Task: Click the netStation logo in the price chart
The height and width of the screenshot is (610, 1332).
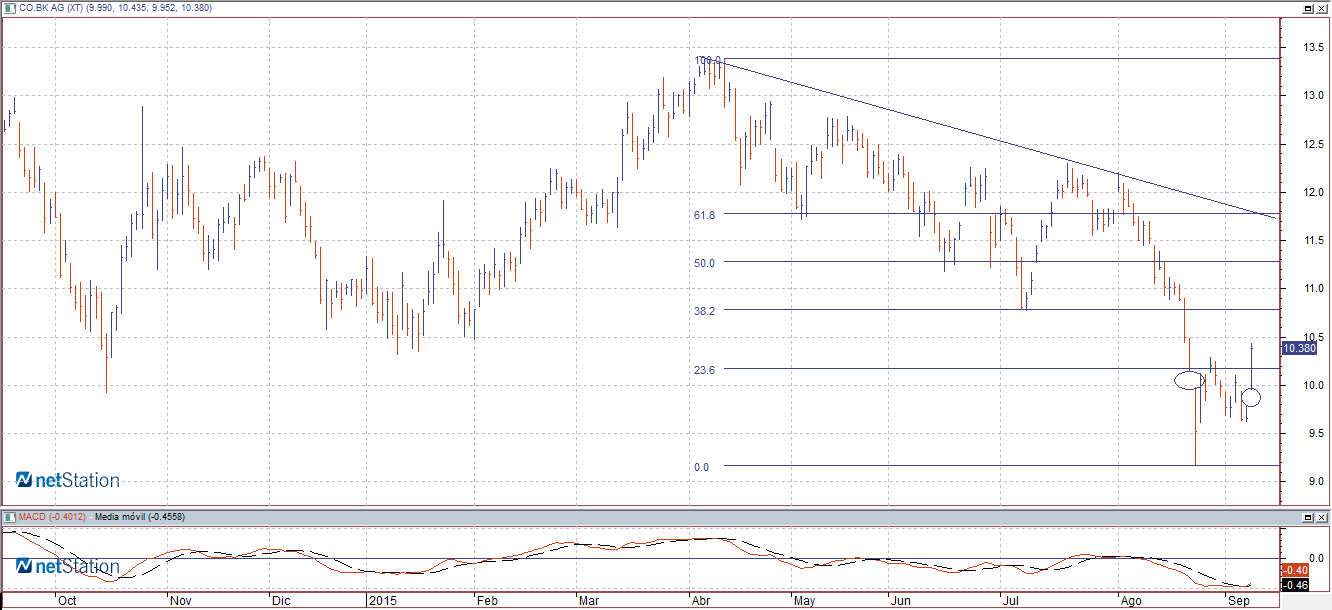Action: (68, 481)
